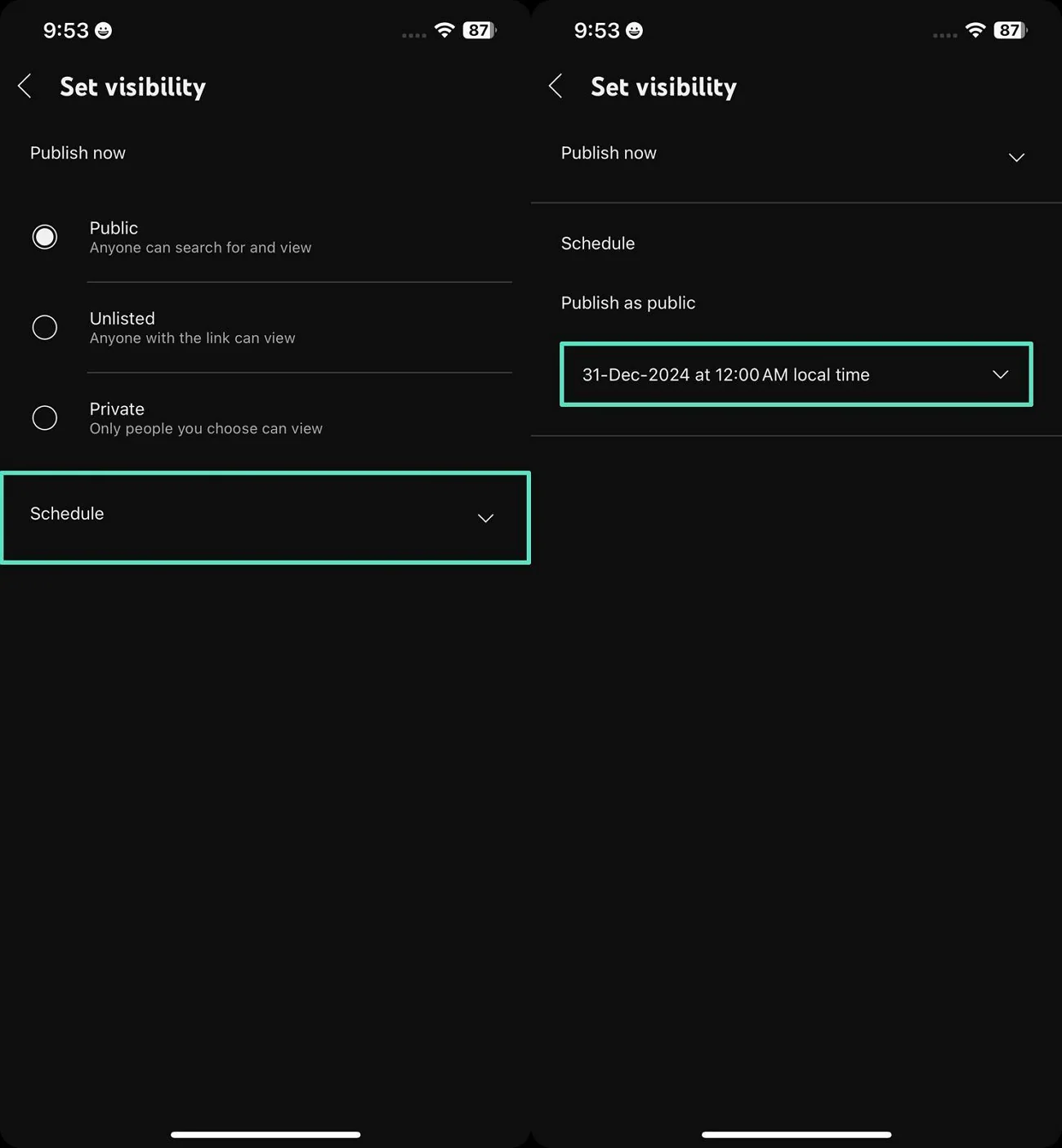Tap Wi-Fi icon in left status bar

click(x=444, y=31)
